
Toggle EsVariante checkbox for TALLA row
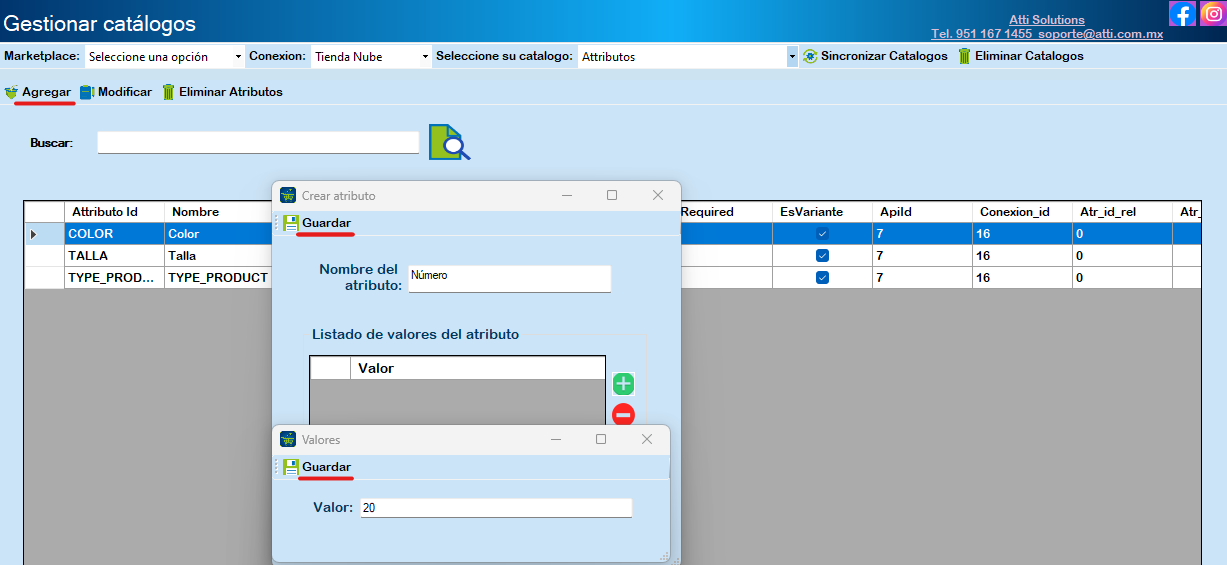822,255
